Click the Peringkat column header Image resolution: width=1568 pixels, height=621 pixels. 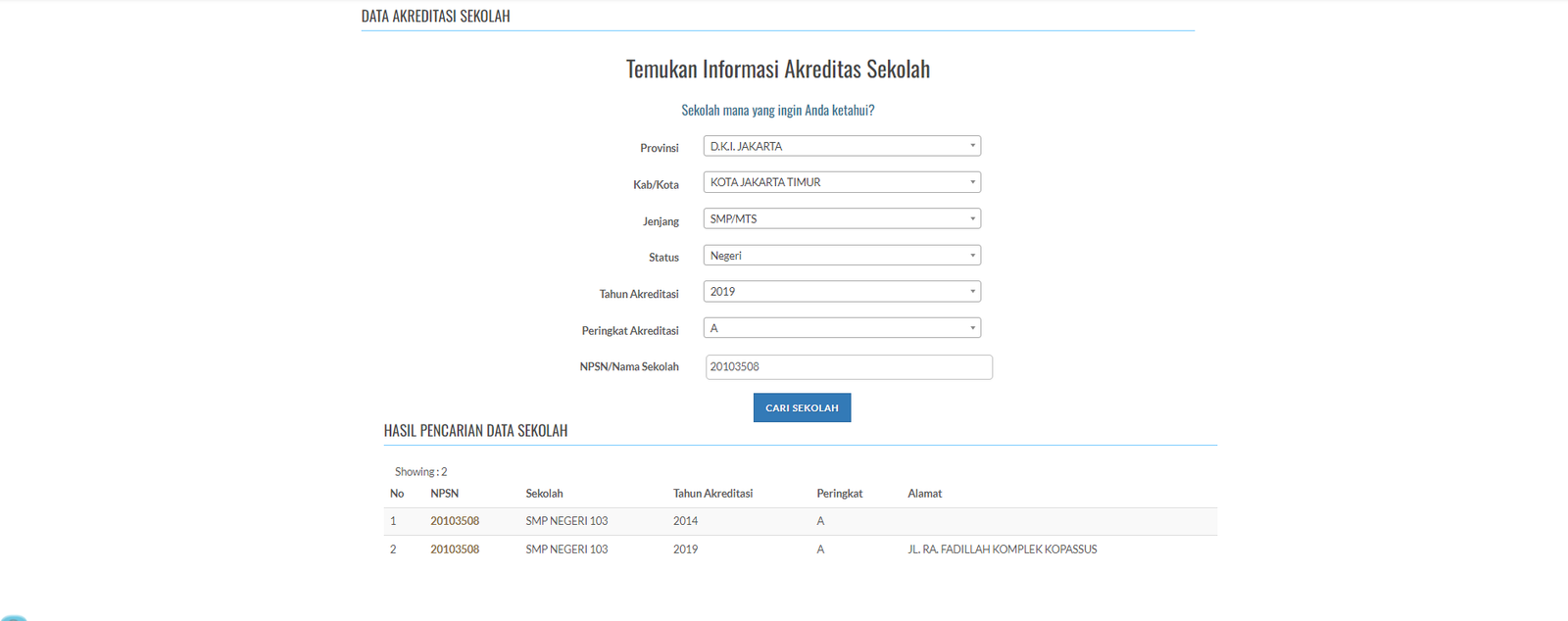839,494
